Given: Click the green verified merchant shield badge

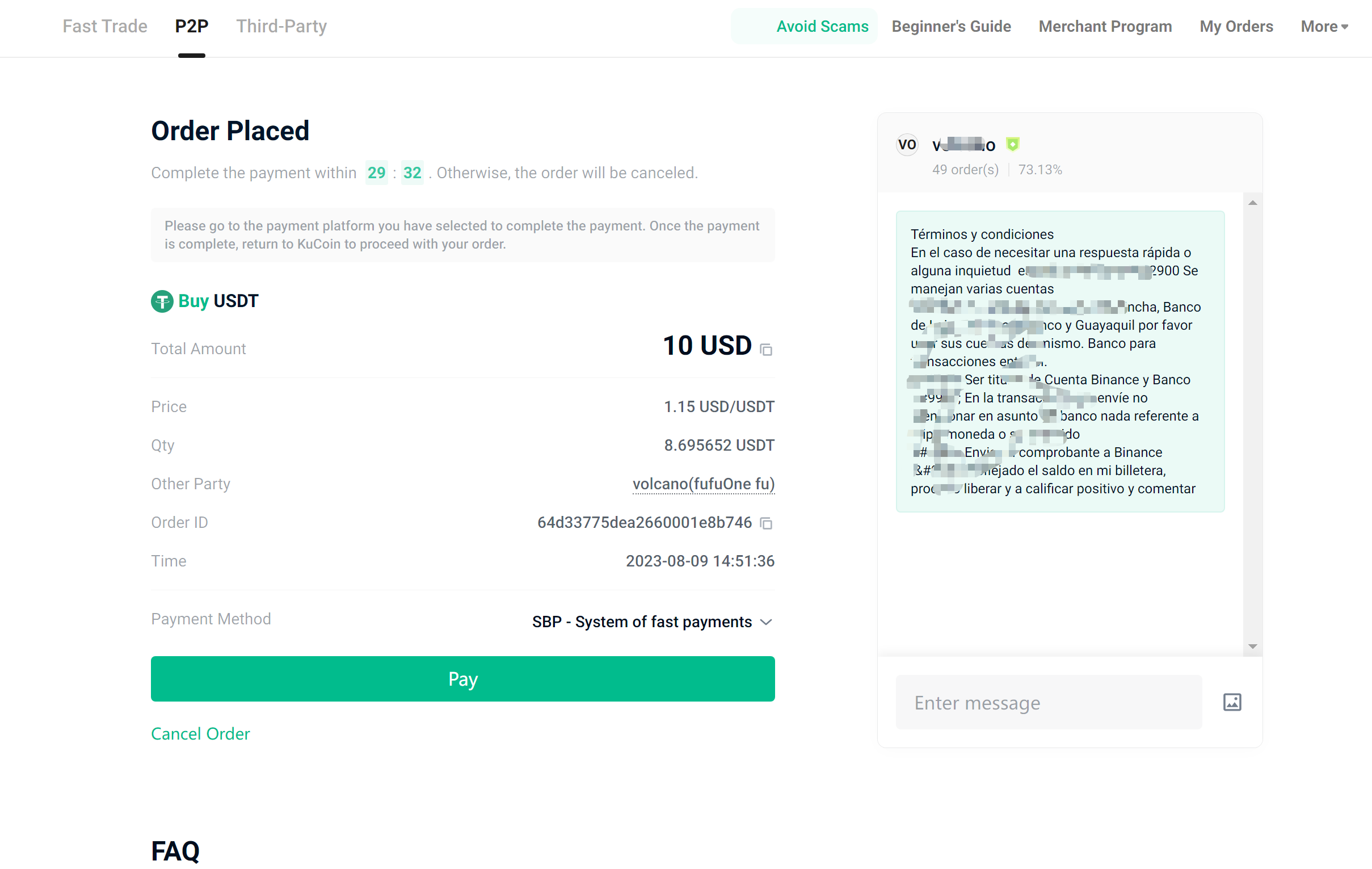Looking at the screenshot, I should 1012,145.
